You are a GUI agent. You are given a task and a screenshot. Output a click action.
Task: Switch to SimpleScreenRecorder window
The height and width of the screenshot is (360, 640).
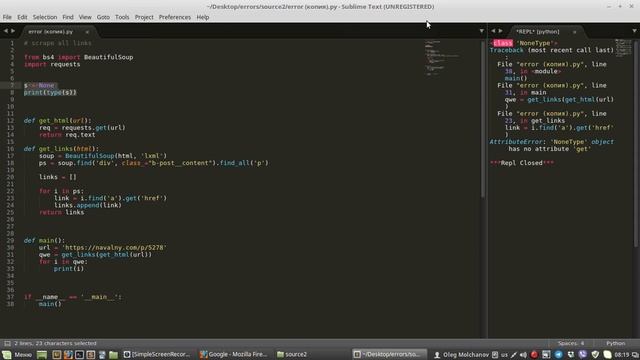[x=158, y=354]
